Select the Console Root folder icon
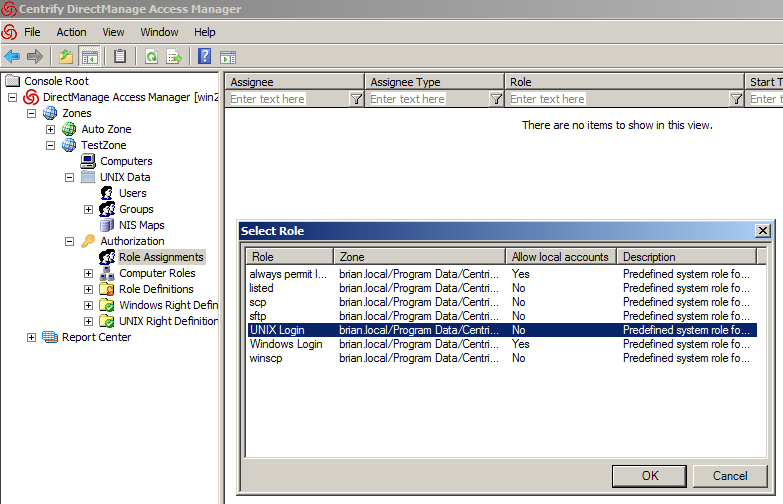This screenshot has width=783, height=504. 12,81
